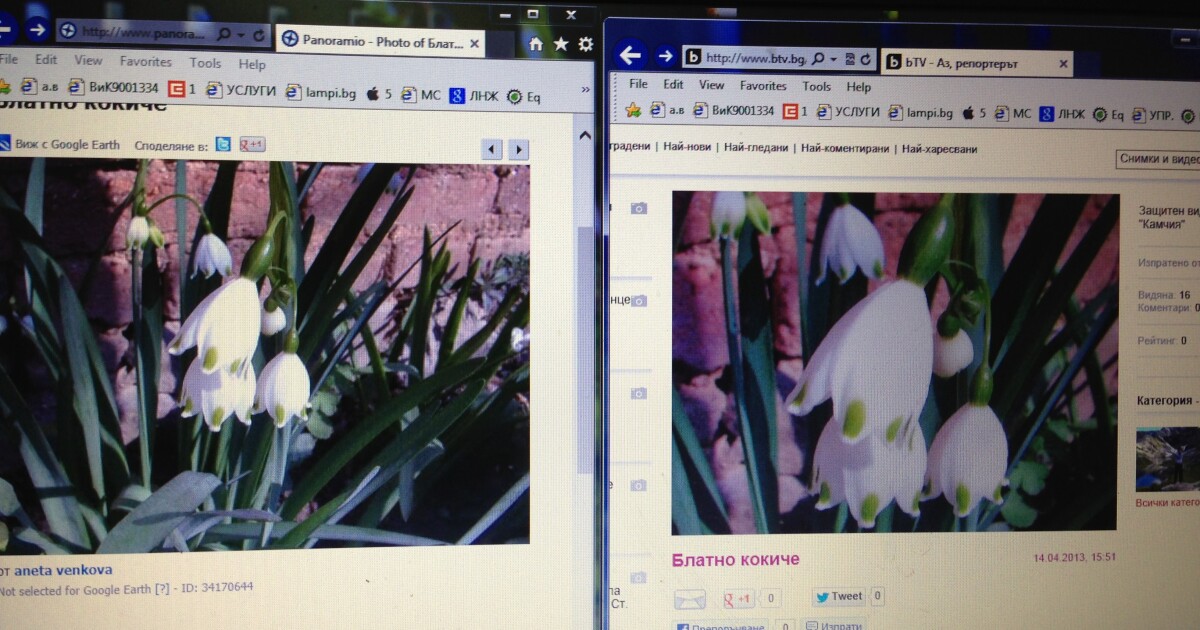Open the Най-харесвани filter link
Viewport: 1200px width, 630px height.
(939, 149)
